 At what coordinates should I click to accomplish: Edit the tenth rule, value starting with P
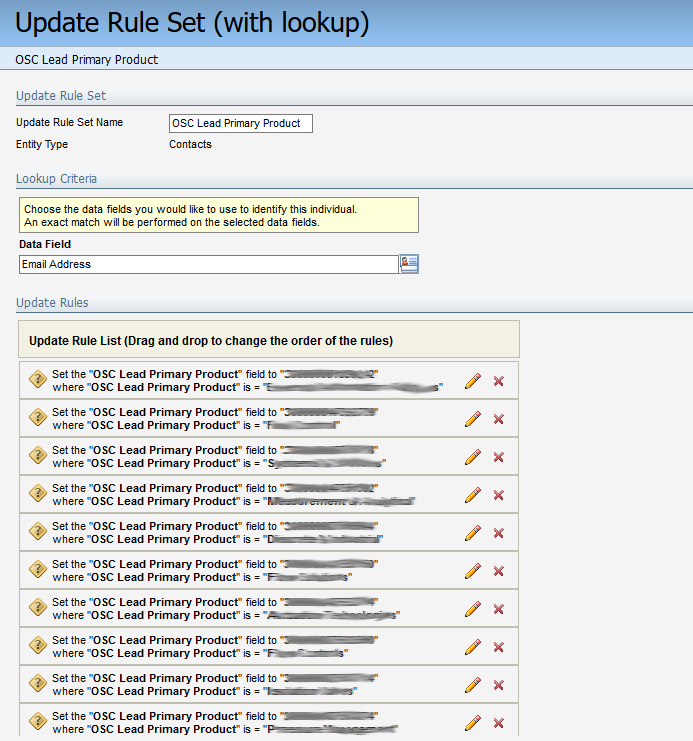coord(473,723)
